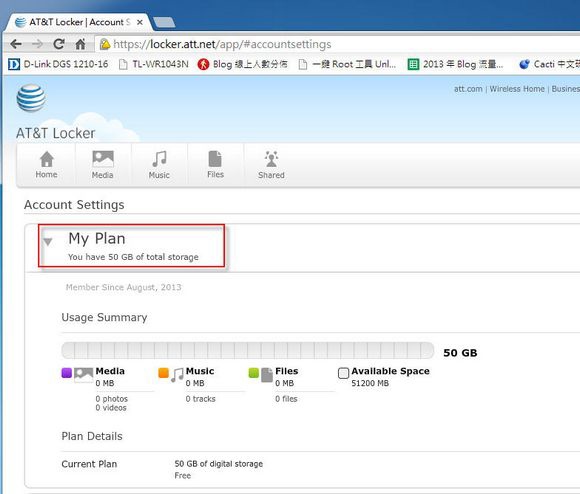Screen dimensions: 580x494
Task: Click the Files document icon in Usage Summary
Action: tap(267, 375)
